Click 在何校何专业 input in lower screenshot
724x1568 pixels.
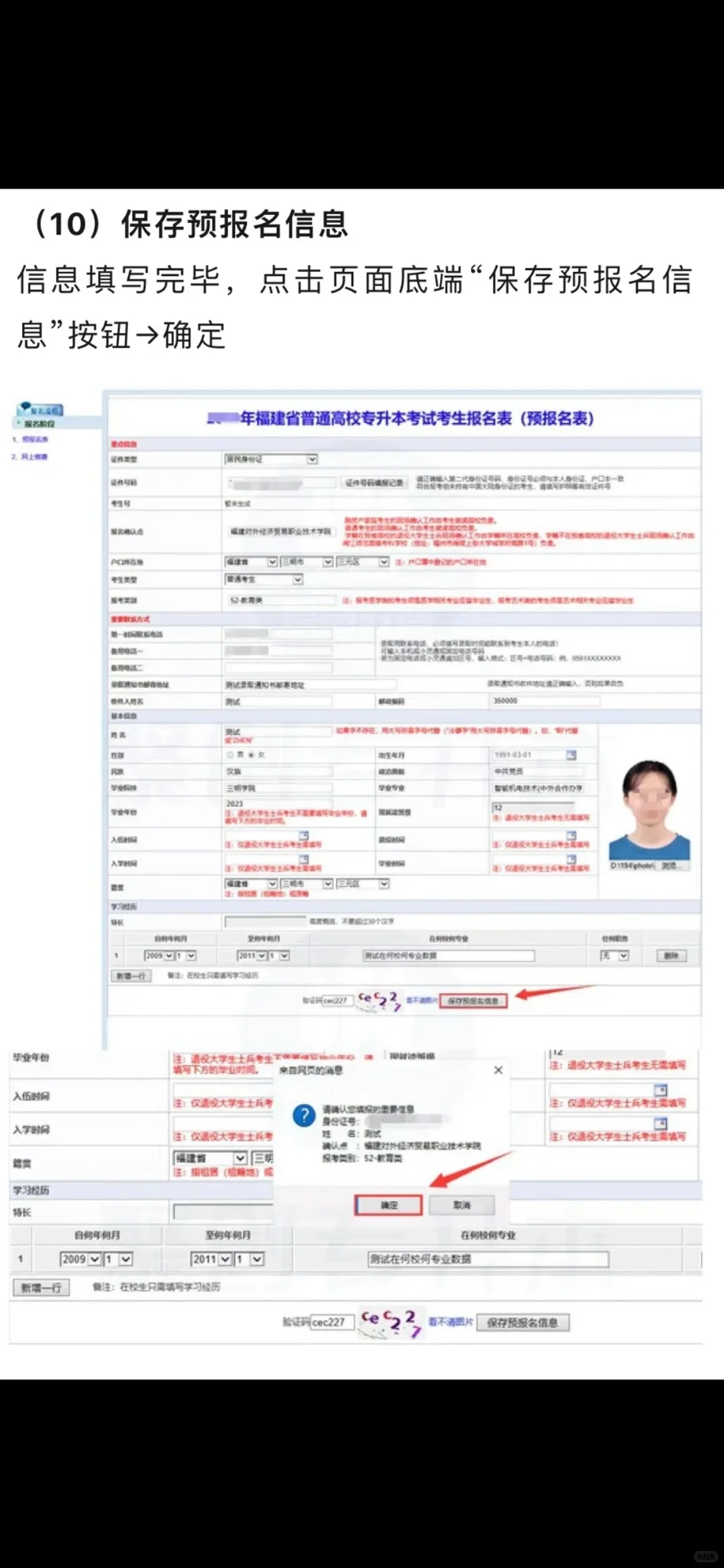[488, 1259]
